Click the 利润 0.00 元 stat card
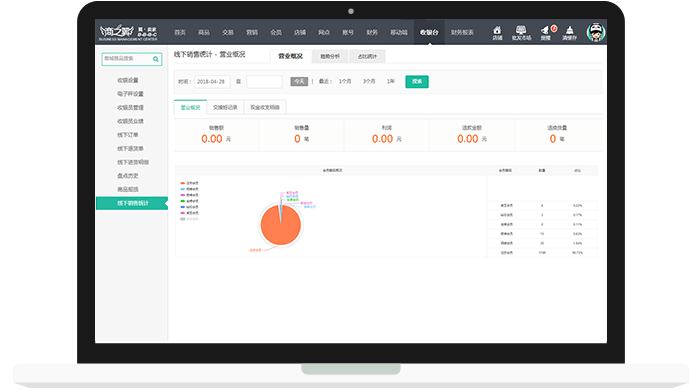Image resolution: width=700 pixels, height=390 pixels. coord(387,135)
